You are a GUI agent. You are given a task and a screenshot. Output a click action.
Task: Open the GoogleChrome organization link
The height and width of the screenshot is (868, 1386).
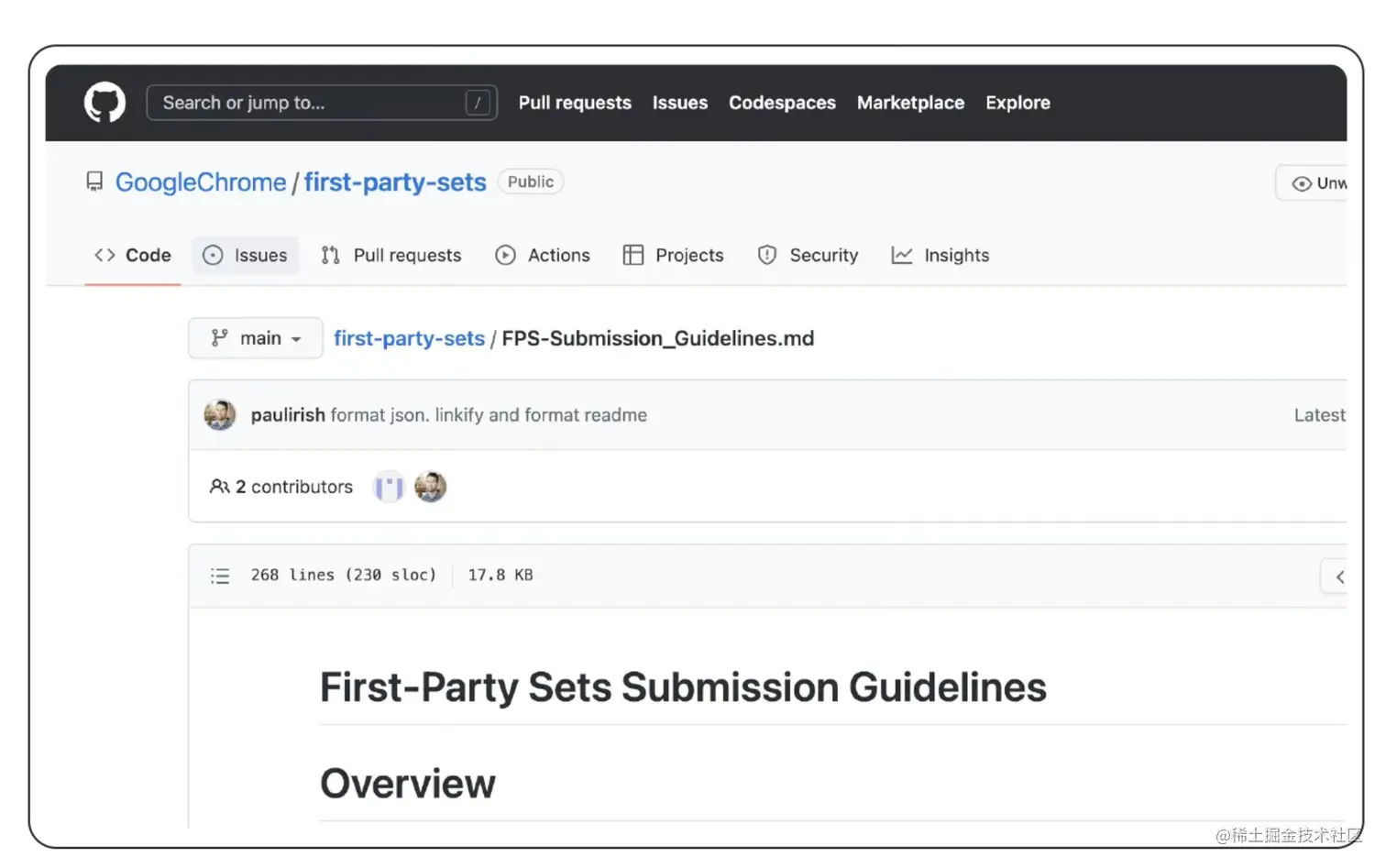pyautogui.click(x=201, y=182)
